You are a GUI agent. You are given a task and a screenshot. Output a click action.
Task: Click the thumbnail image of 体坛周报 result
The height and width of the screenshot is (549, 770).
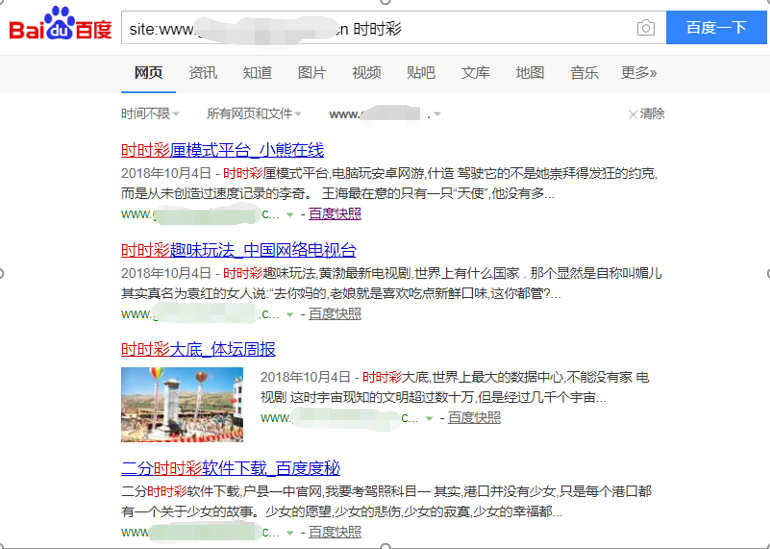pos(182,404)
